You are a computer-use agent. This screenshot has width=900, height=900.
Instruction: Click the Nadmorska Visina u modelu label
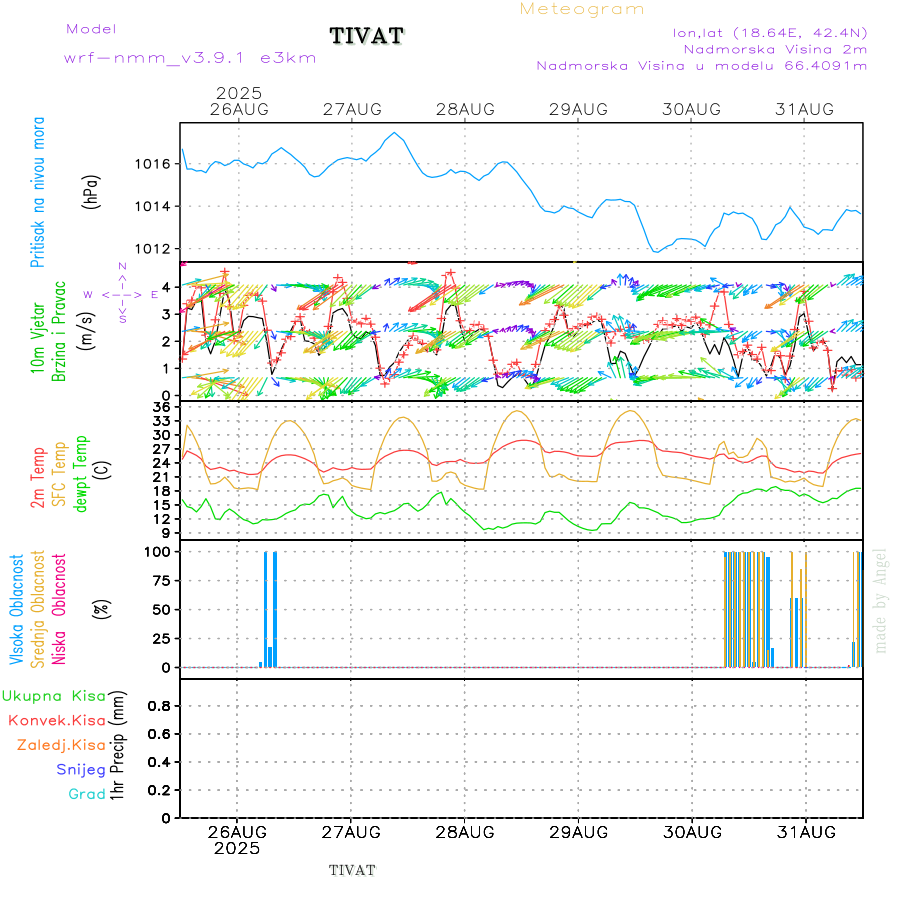pos(701,66)
